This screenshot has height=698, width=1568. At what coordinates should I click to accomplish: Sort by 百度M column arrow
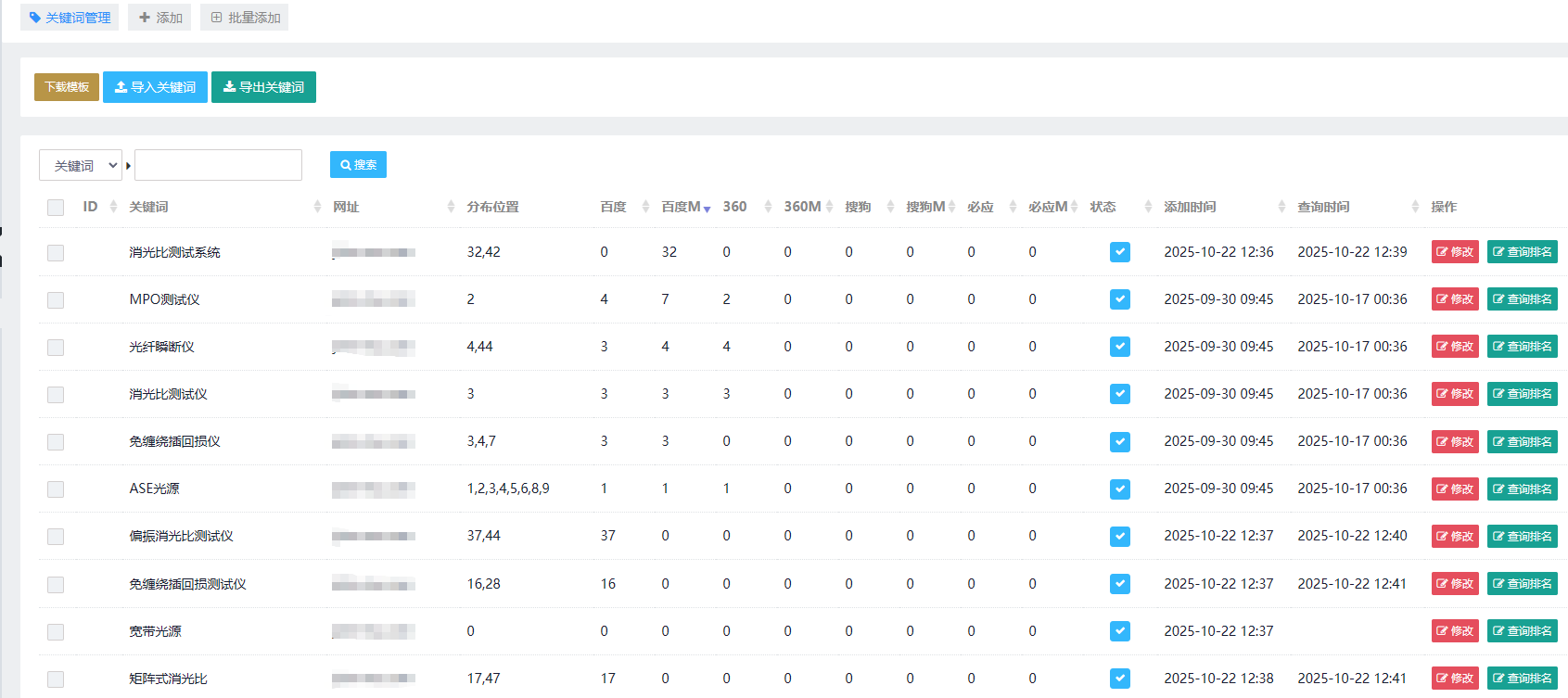707,208
